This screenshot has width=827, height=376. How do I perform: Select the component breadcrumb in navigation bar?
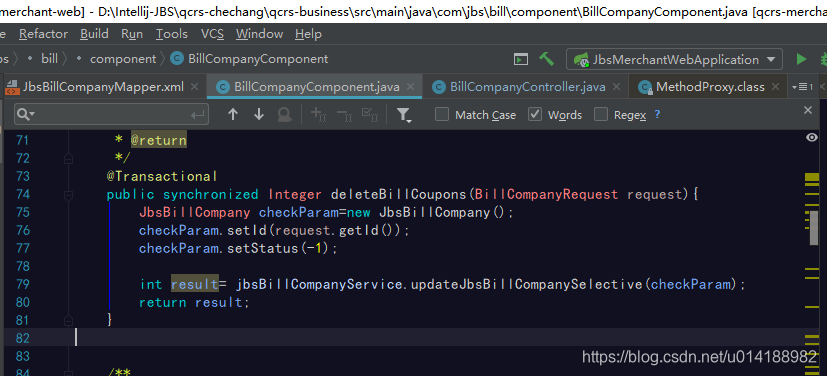point(123,59)
